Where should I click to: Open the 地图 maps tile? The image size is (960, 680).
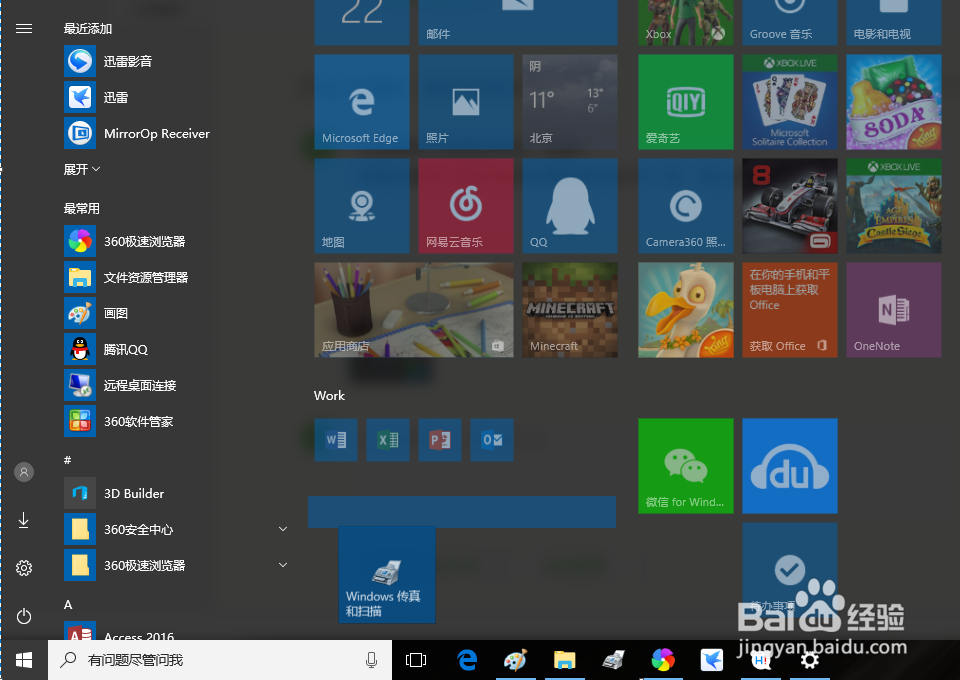point(361,206)
